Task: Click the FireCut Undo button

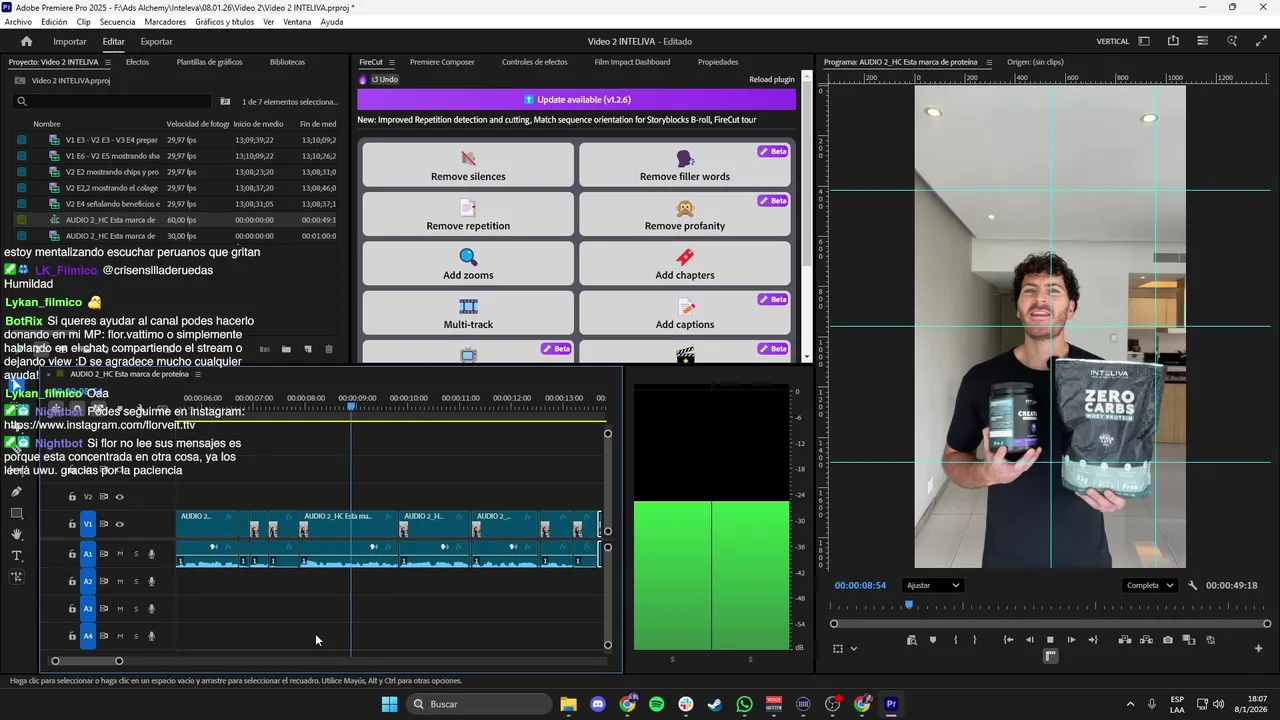Action: point(385,80)
